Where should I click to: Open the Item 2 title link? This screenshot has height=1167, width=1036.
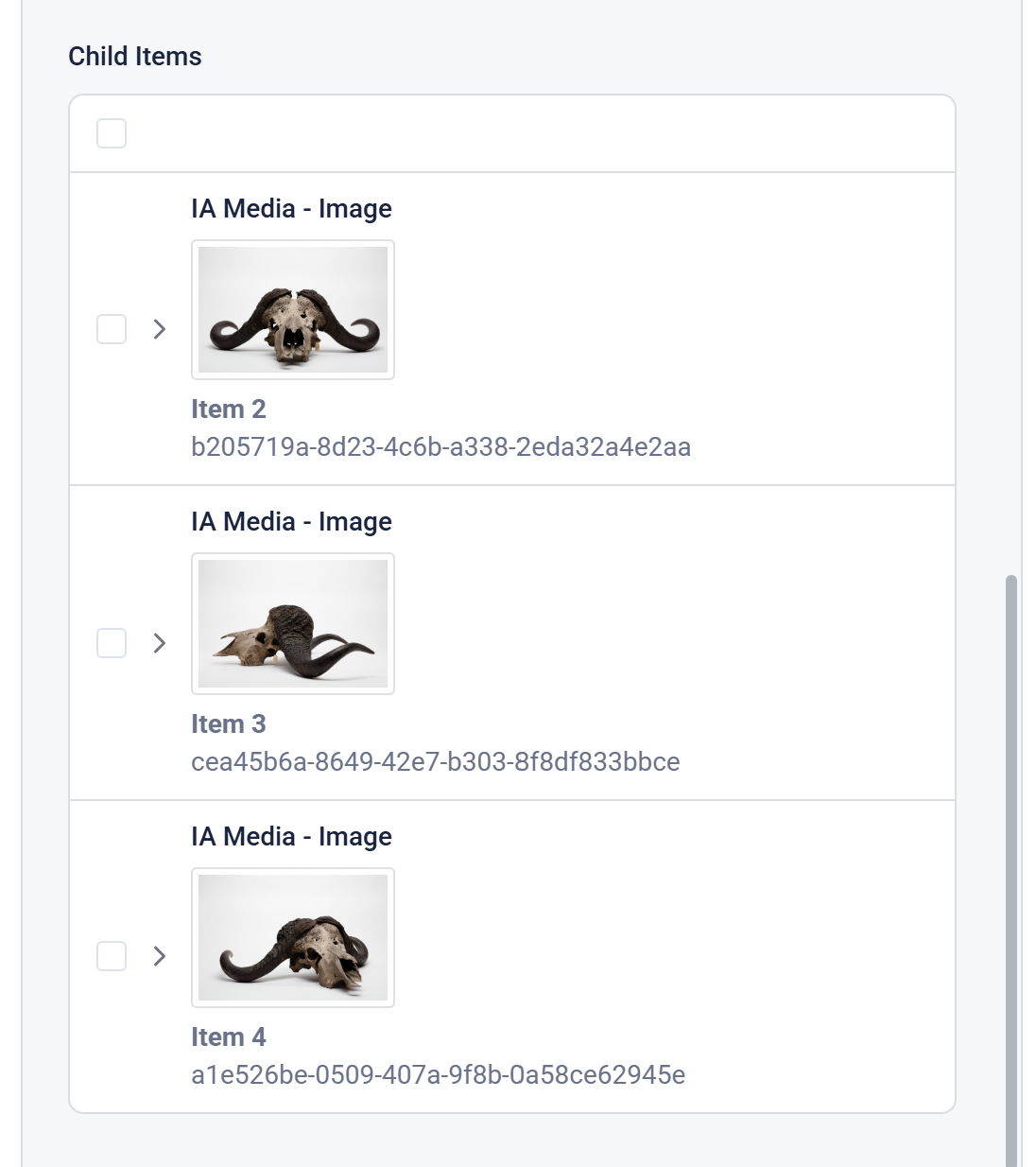tap(229, 409)
